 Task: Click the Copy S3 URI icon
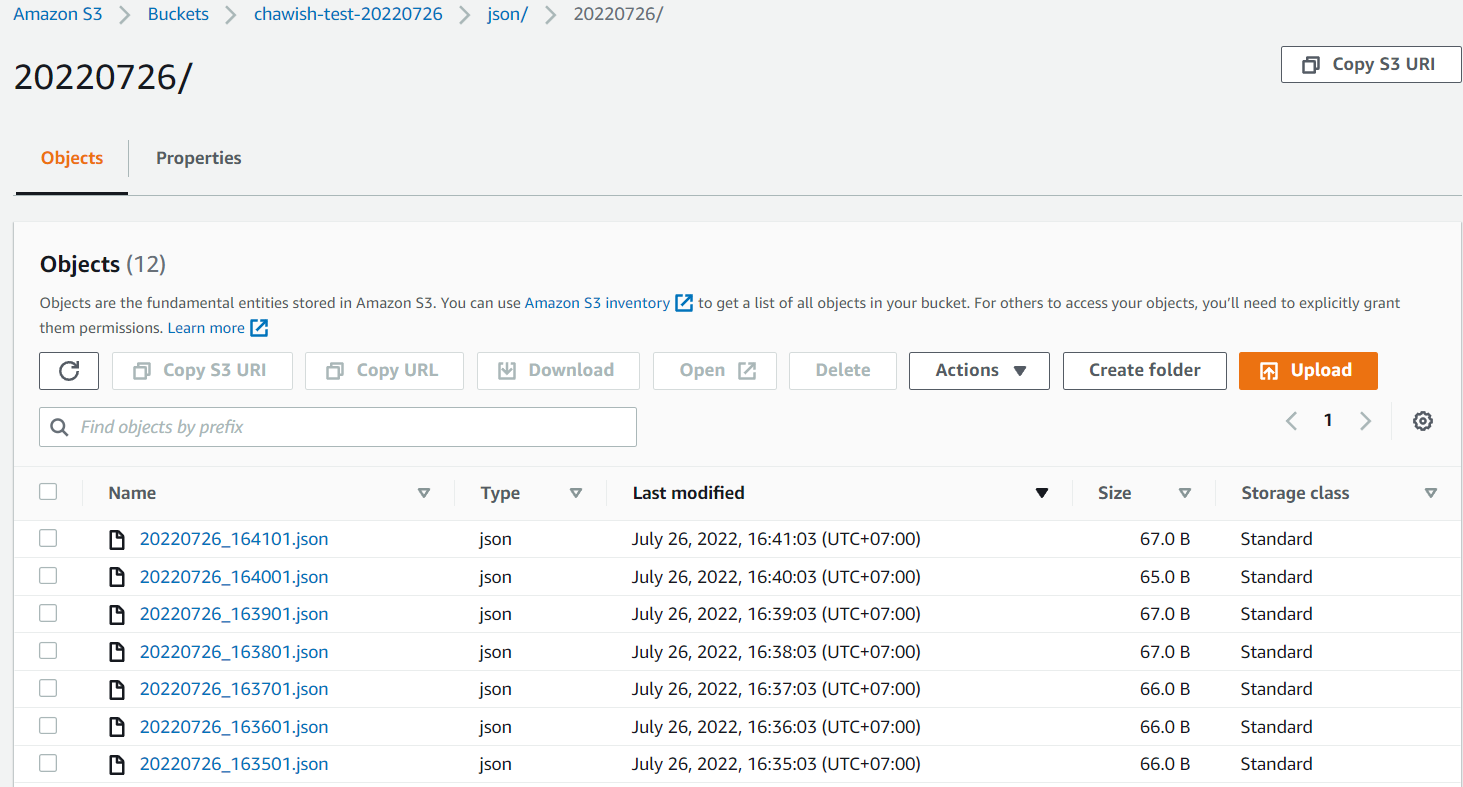pos(1311,64)
